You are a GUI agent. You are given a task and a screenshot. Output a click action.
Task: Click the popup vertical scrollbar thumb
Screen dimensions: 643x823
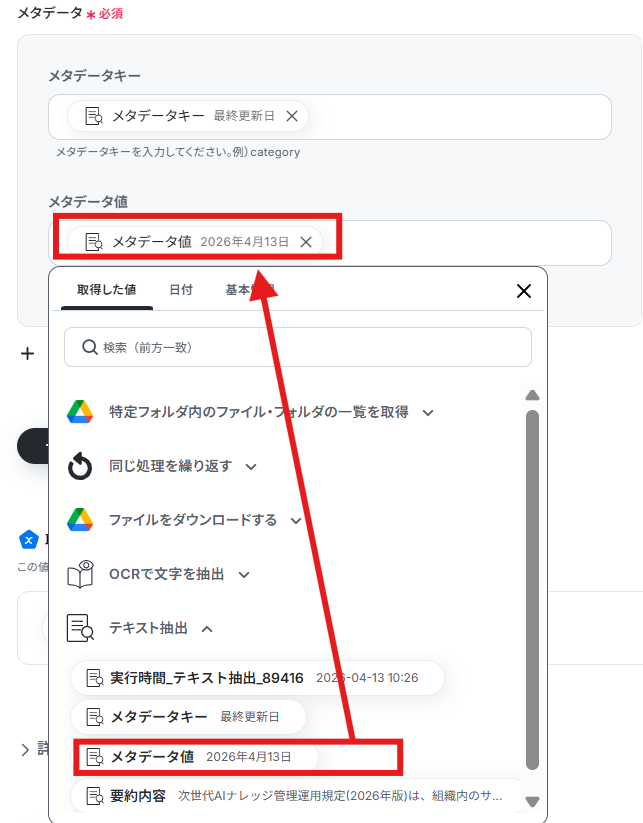[532, 590]
